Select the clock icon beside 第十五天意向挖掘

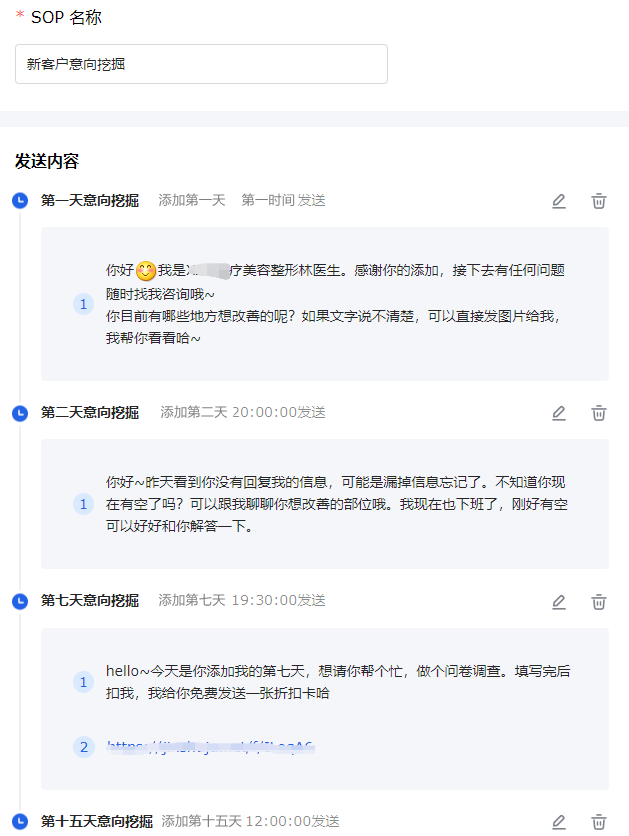[19, 820]
